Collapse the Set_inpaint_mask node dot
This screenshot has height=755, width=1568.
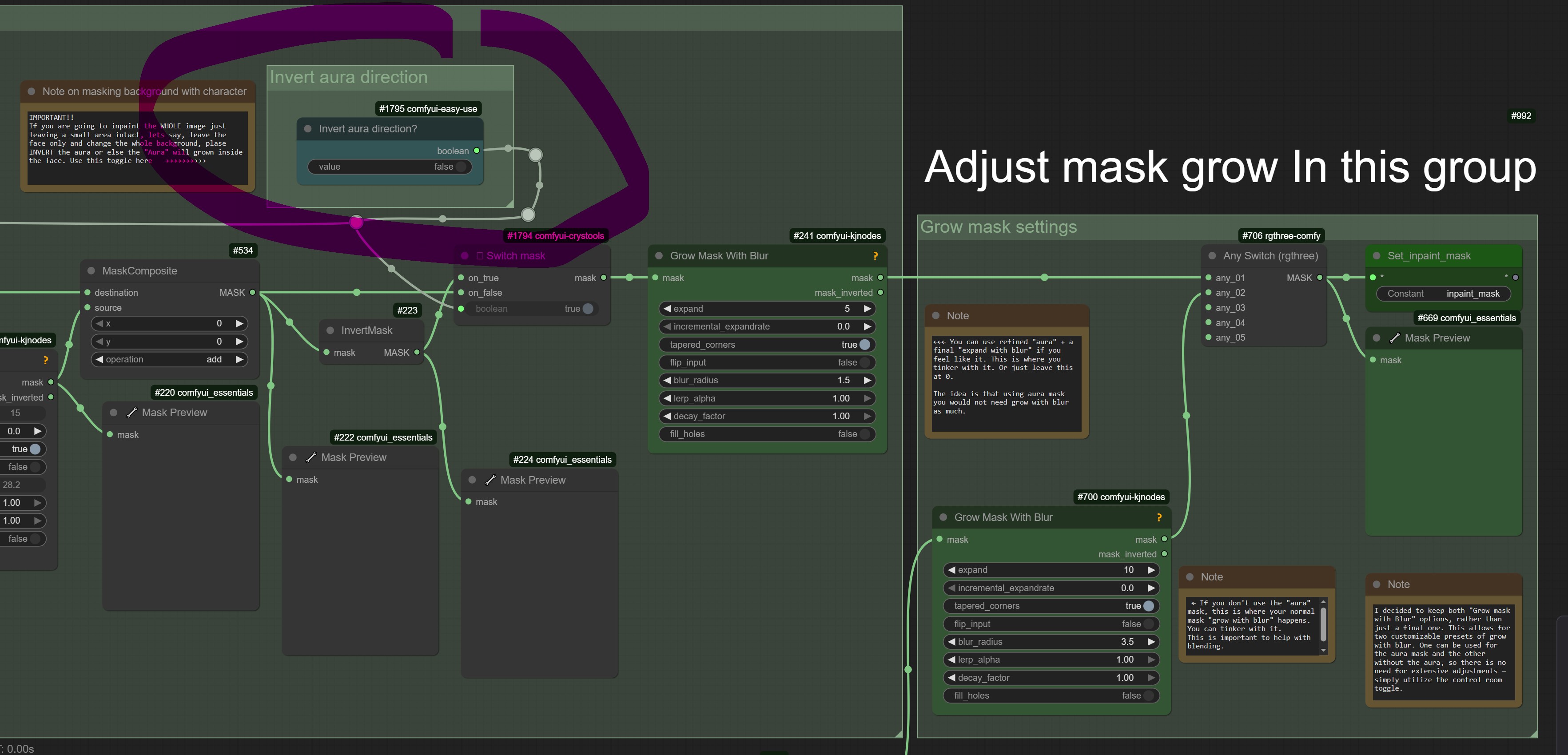click(x=1377, y=256)
